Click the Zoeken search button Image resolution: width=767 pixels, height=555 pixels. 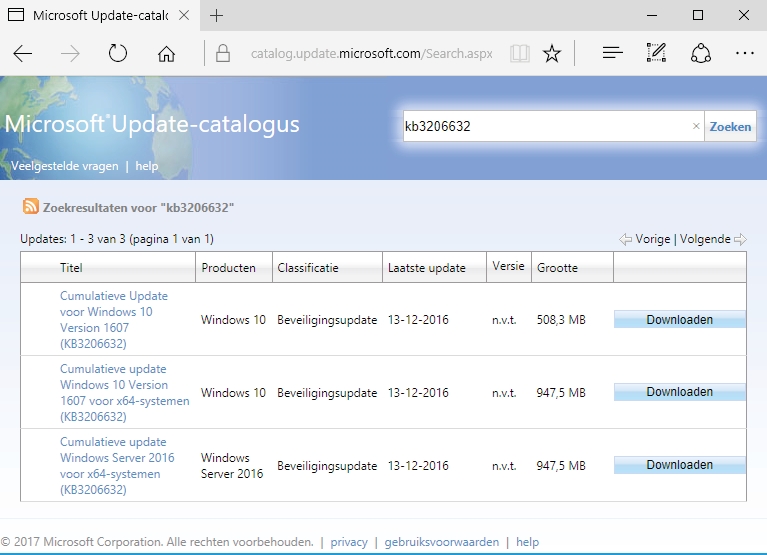pos(730,127)
